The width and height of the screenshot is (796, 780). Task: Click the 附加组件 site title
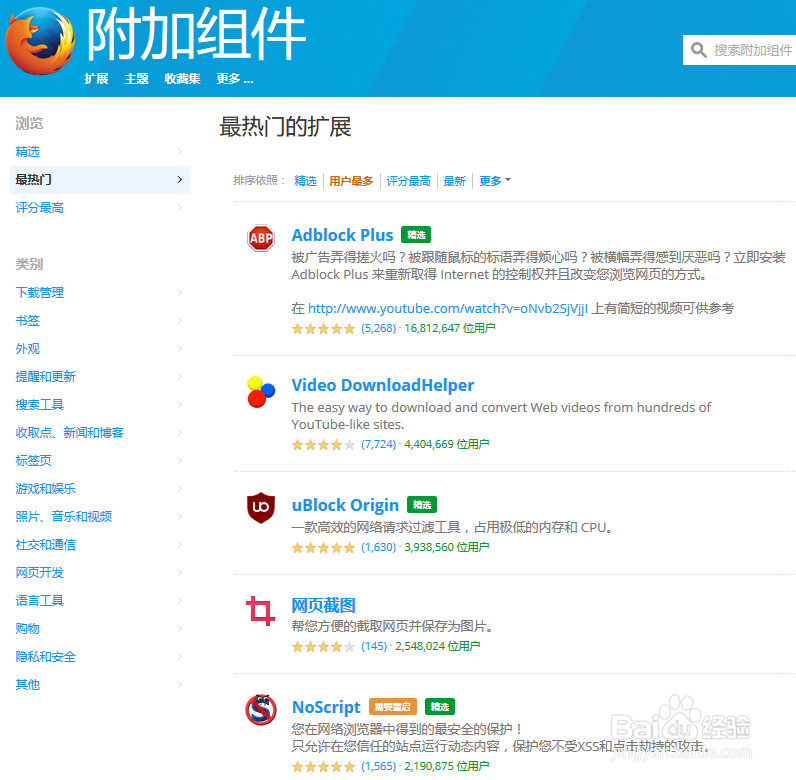(196, 35)
